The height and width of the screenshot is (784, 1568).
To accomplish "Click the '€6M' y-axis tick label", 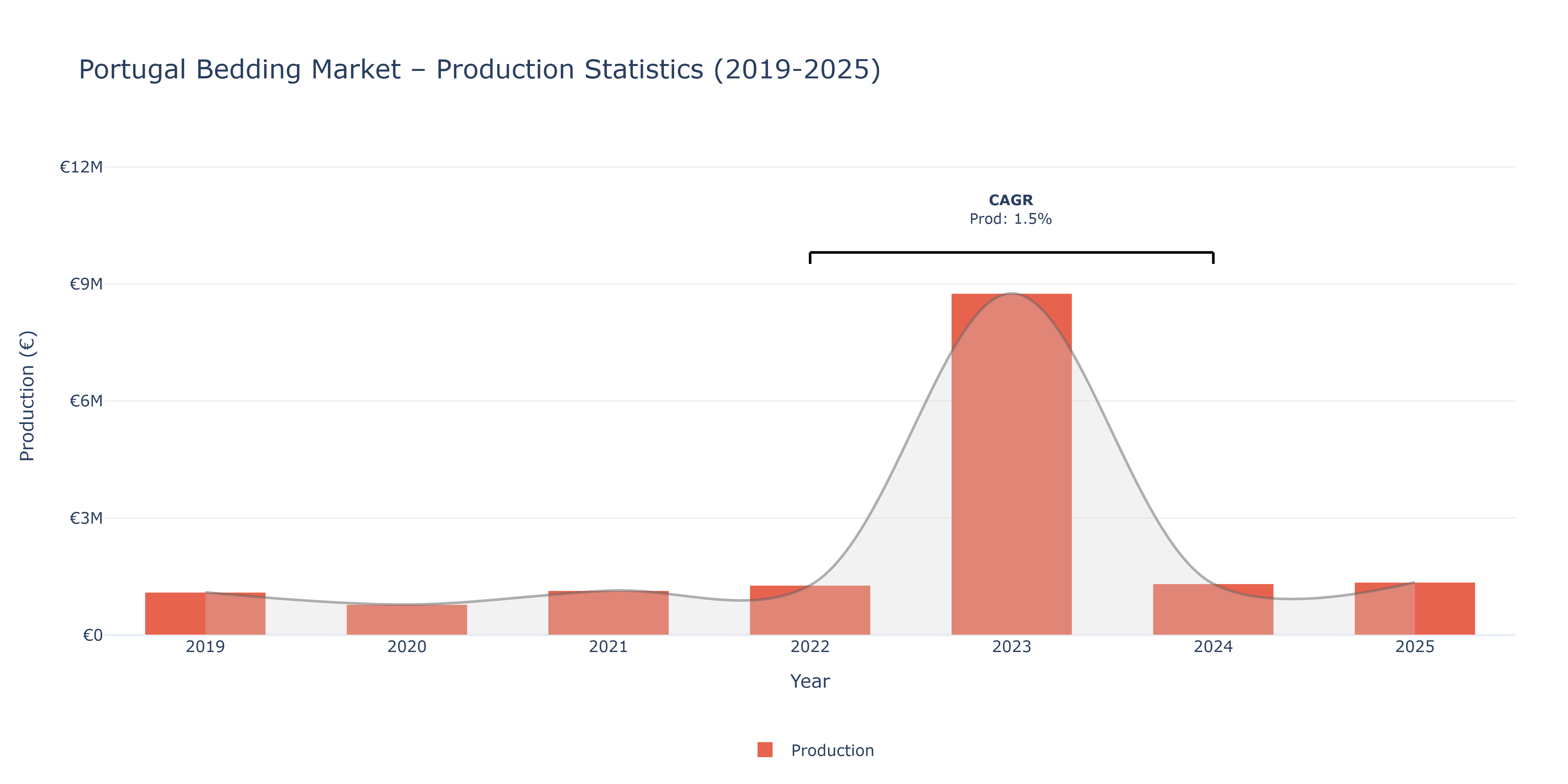I will tap(86, 401).
